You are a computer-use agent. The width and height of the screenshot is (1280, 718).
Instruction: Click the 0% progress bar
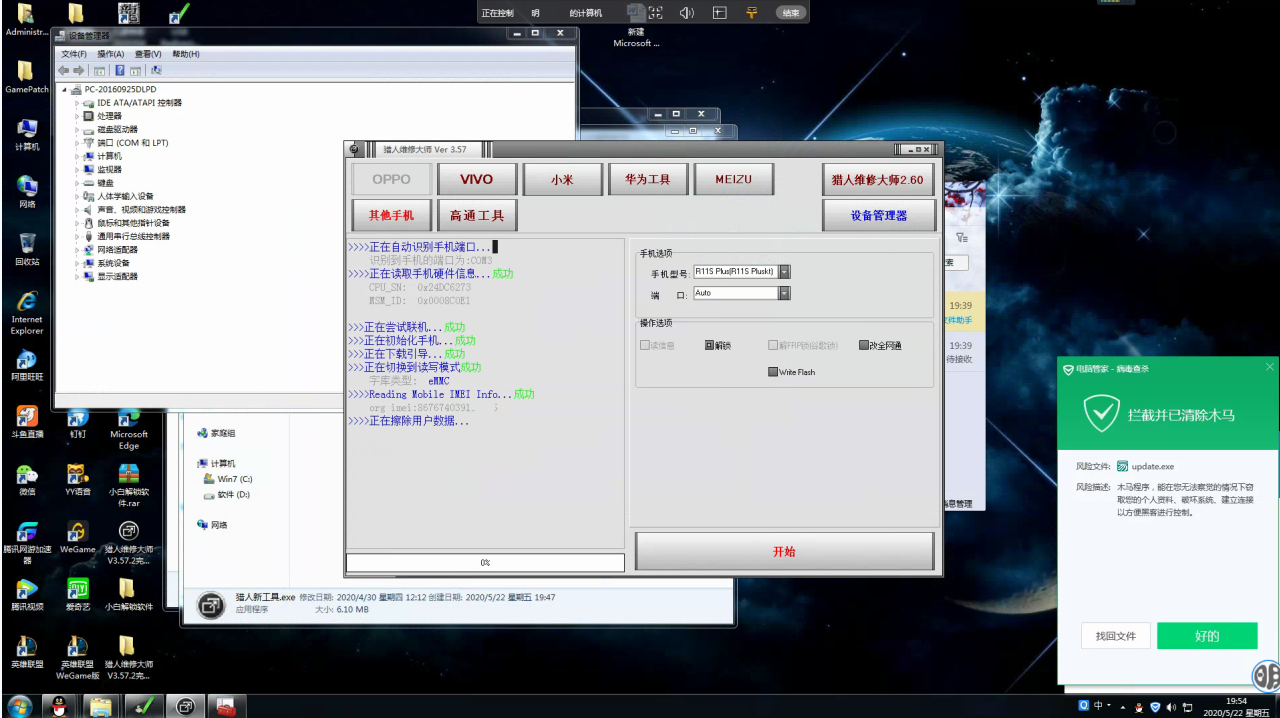pyautogui.click(x=485, y=563)
